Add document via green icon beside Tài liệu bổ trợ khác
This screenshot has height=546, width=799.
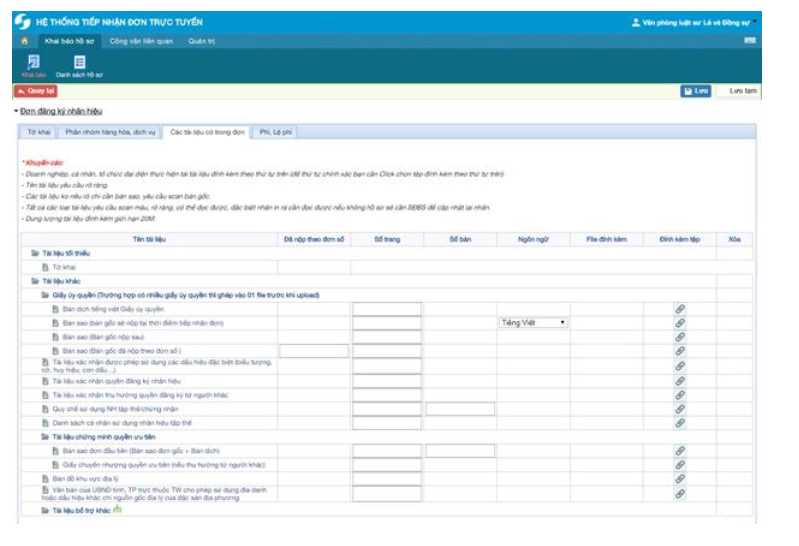tap(118, 509)
